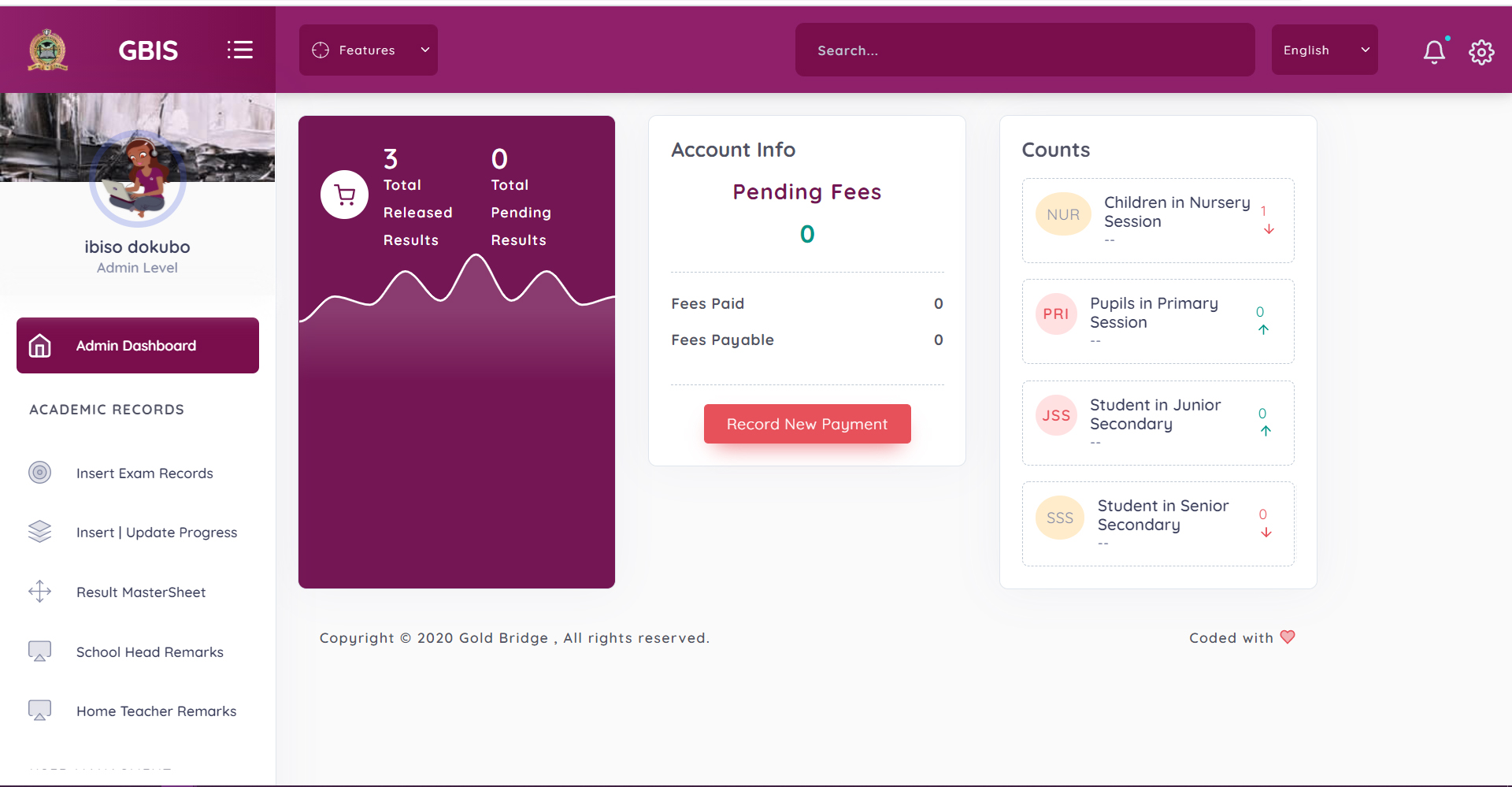Open the settings gear icon
The width and height of the screenshot is (1512, 787).
[x=1481, y=52]
